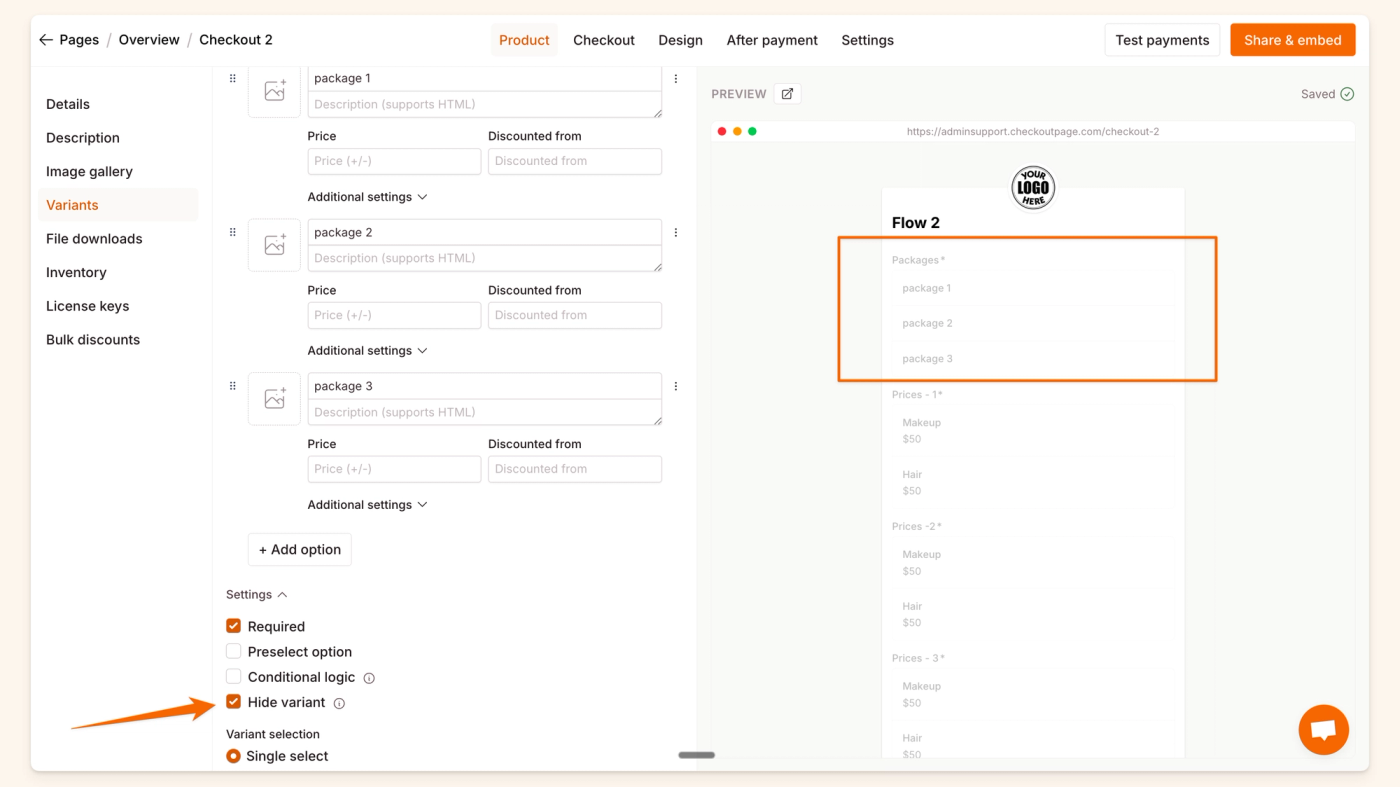Open more options menu for package 1
The image size is (1400, 787).
(676, 78)
